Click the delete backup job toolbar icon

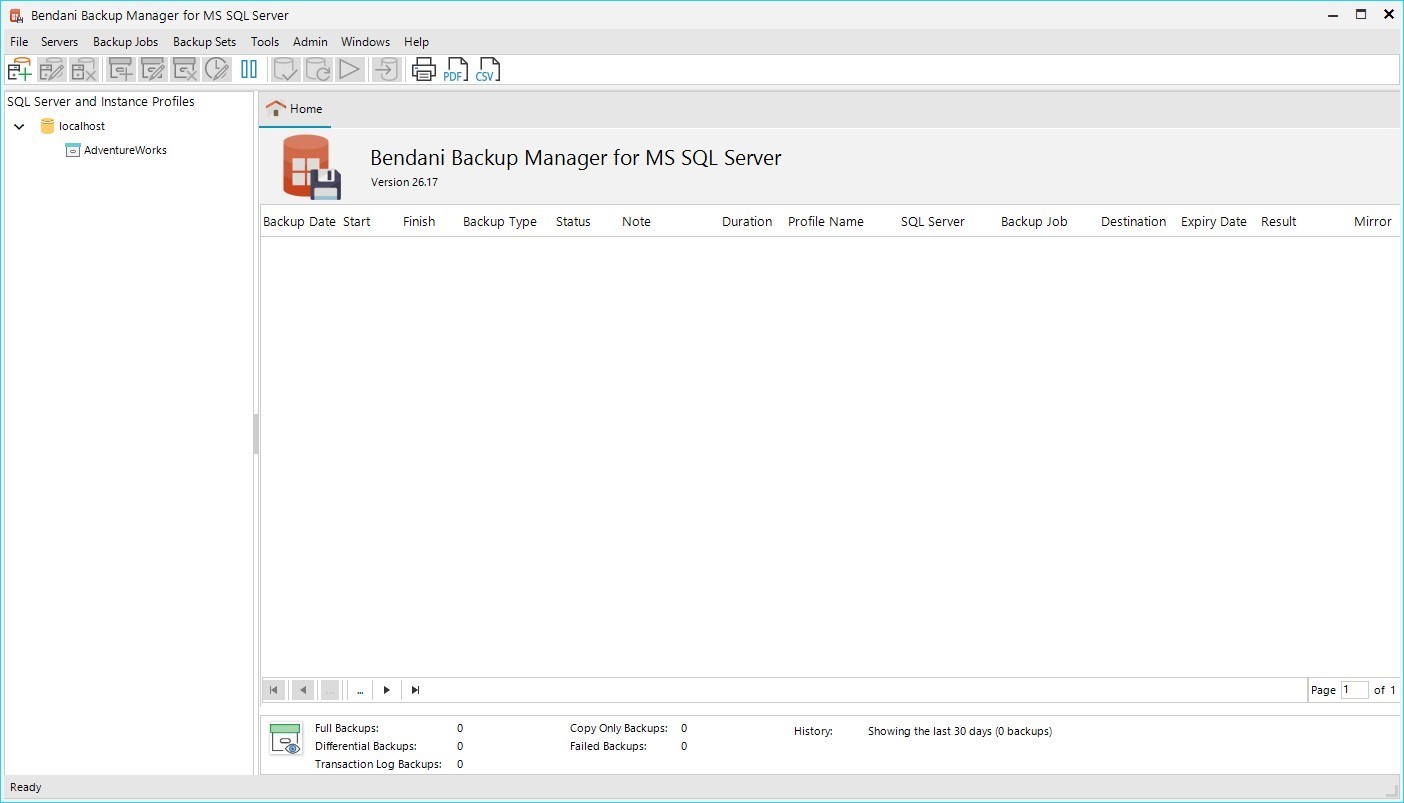[x=185, y=69]
